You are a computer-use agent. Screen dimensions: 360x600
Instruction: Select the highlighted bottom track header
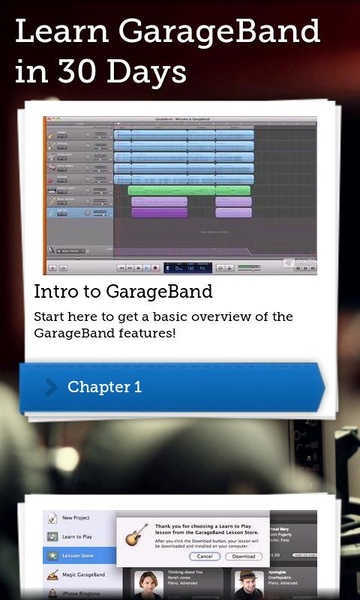click(x=80, y=213)
